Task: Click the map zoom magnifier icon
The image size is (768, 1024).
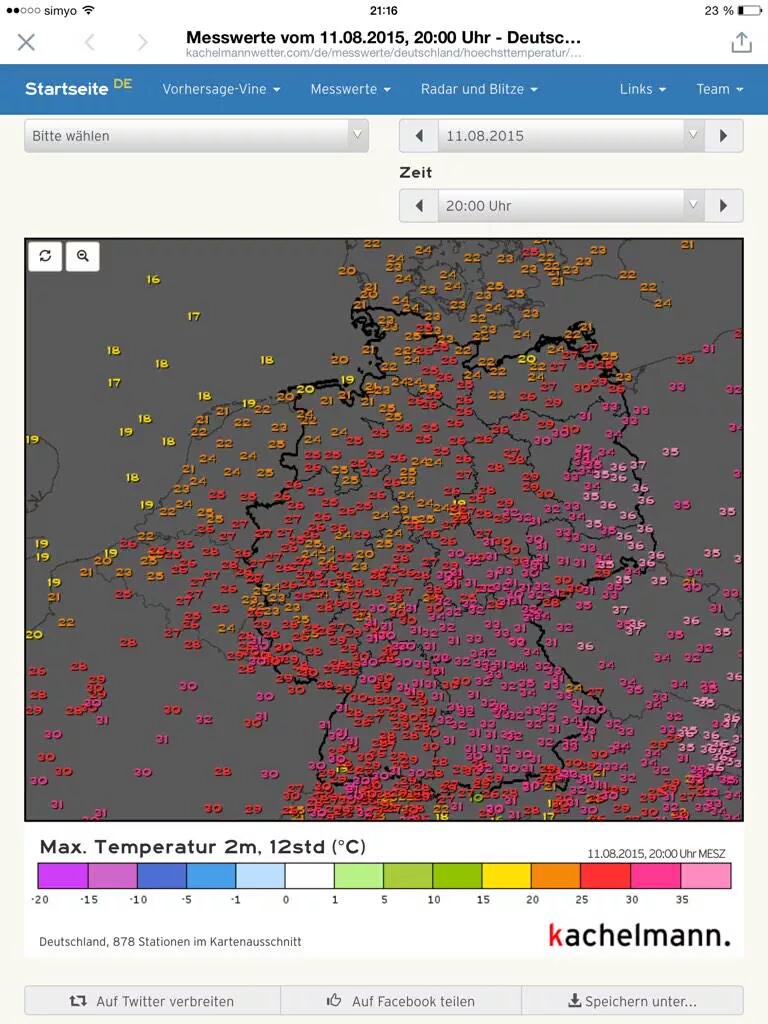Action: 83,256
